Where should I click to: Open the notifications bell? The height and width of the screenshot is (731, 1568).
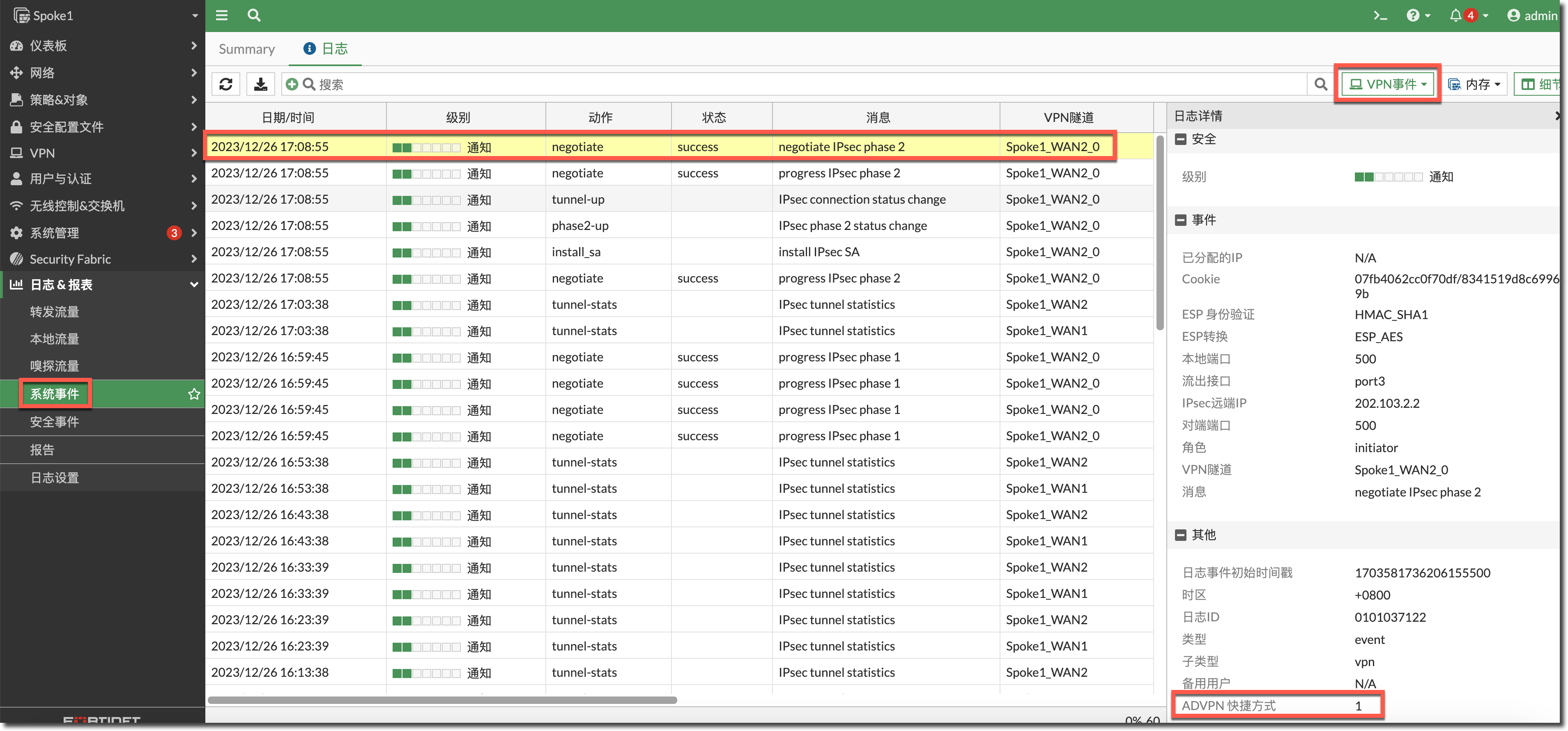tap(1455, 15)
